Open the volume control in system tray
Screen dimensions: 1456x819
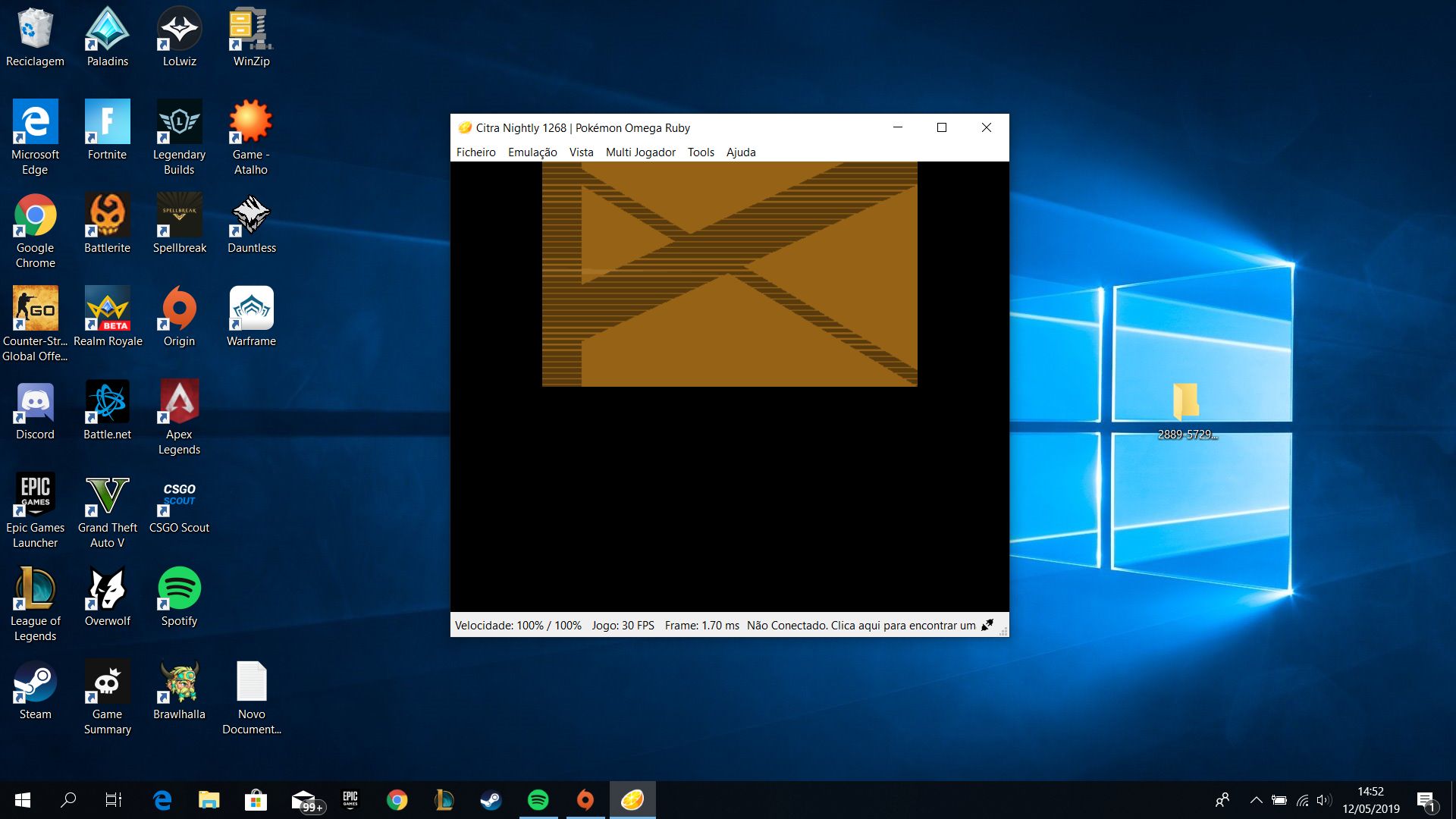click(x=1324, y=800)
